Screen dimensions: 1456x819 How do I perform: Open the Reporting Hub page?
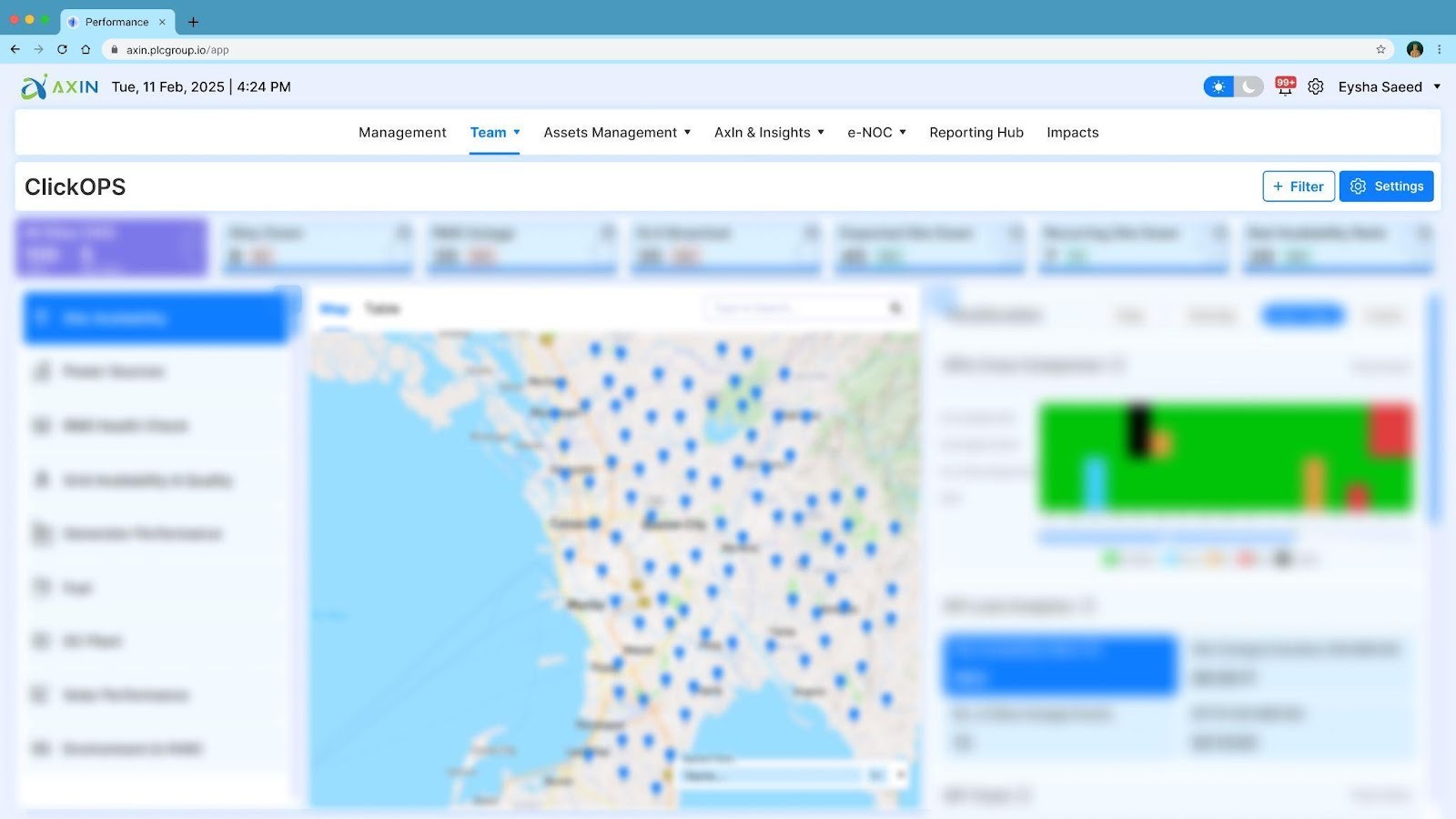tap(976, 133)
